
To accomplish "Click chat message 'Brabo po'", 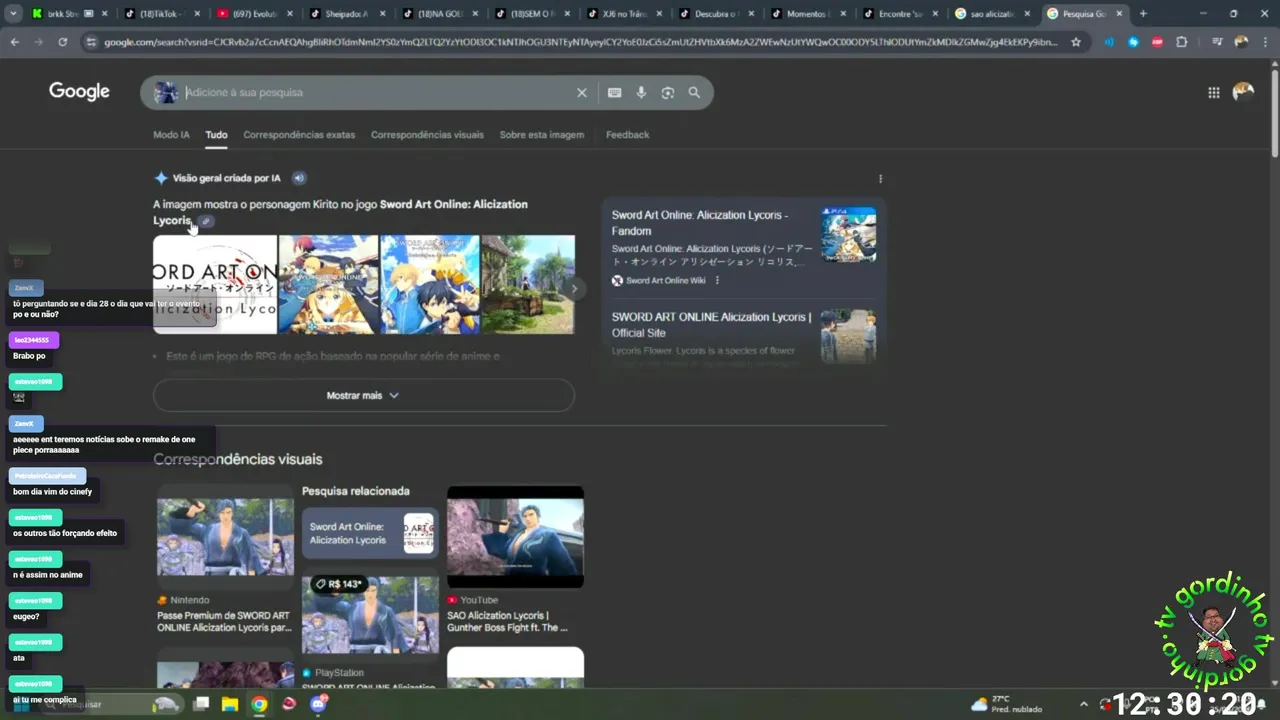I will tap(29, 356).
